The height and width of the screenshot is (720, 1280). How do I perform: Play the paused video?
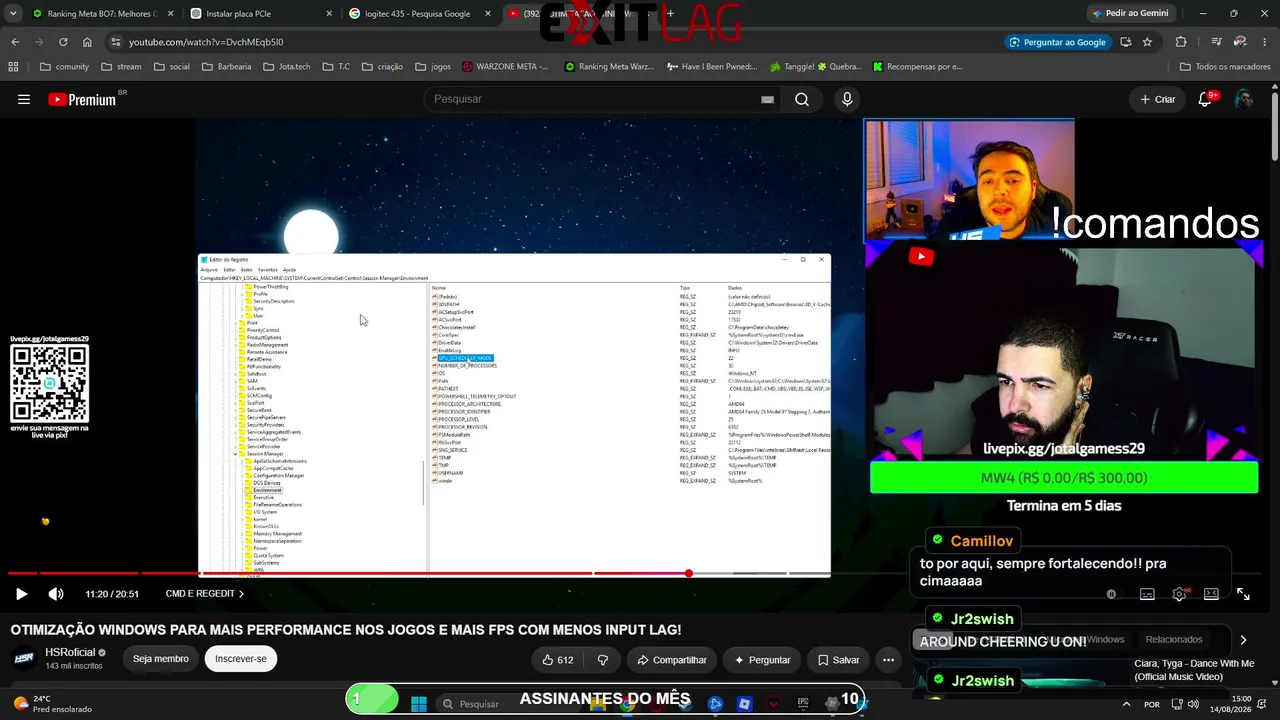21,594
